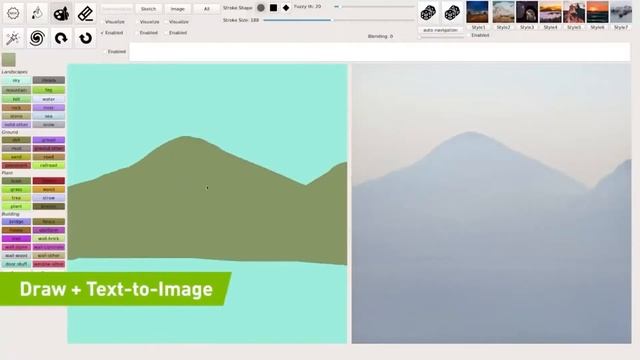Click the Stroke Size slider

339,20
